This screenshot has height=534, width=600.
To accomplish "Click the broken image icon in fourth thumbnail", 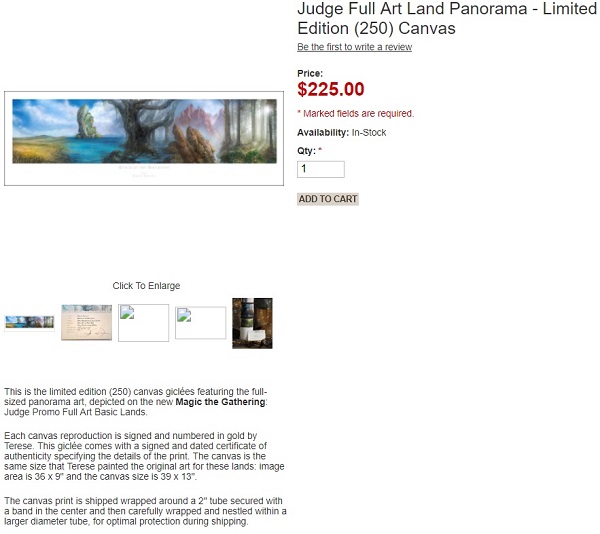I will (x=184, y=315).
